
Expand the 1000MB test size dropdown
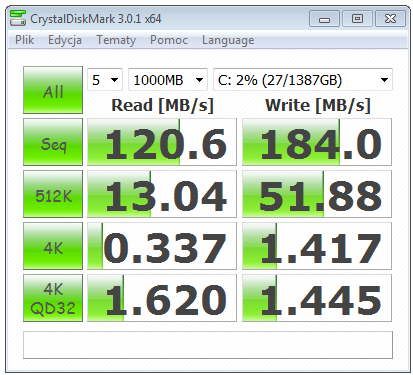[x=168, y=80]
